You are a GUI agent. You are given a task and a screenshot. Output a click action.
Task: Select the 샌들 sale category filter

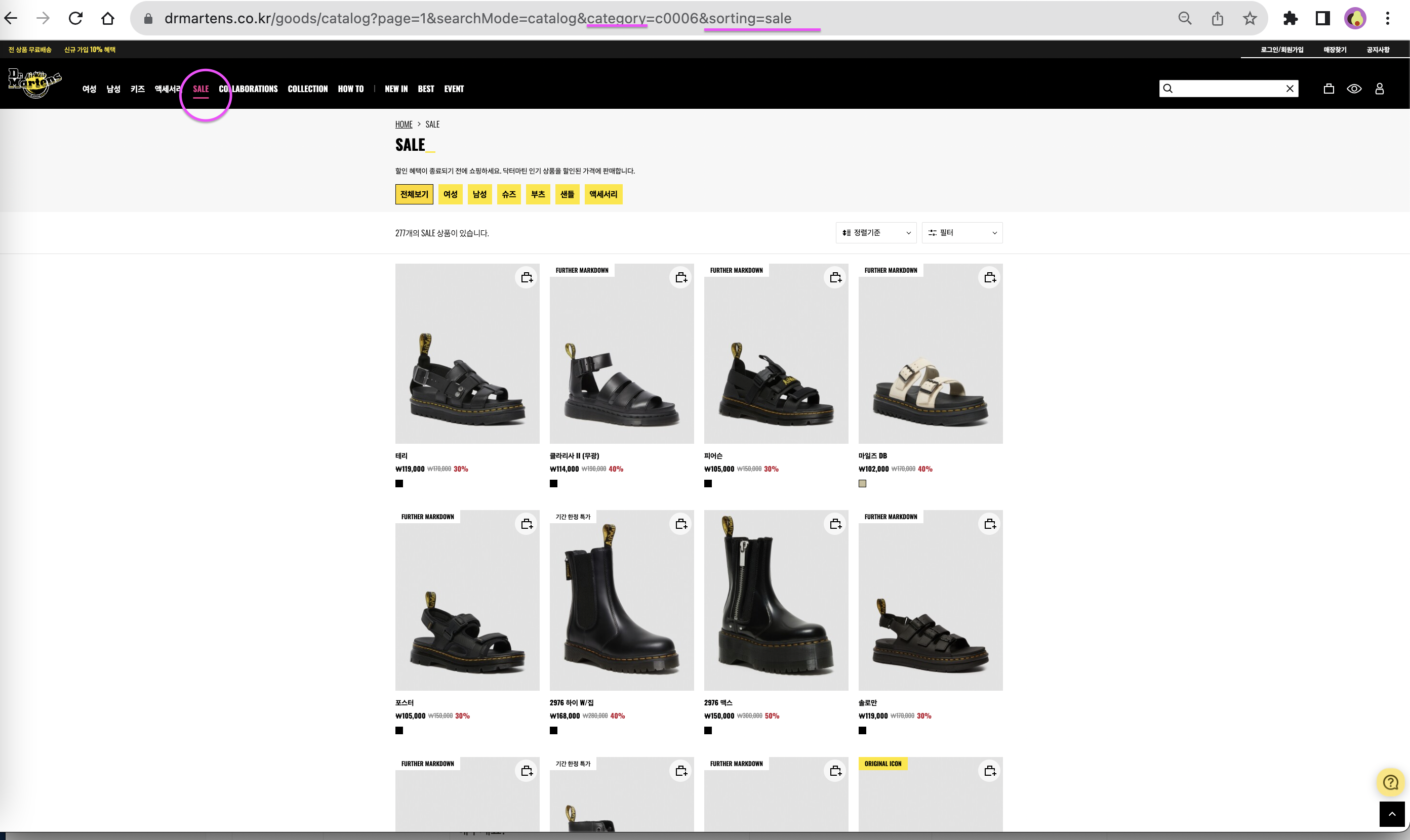pos(567,194)
